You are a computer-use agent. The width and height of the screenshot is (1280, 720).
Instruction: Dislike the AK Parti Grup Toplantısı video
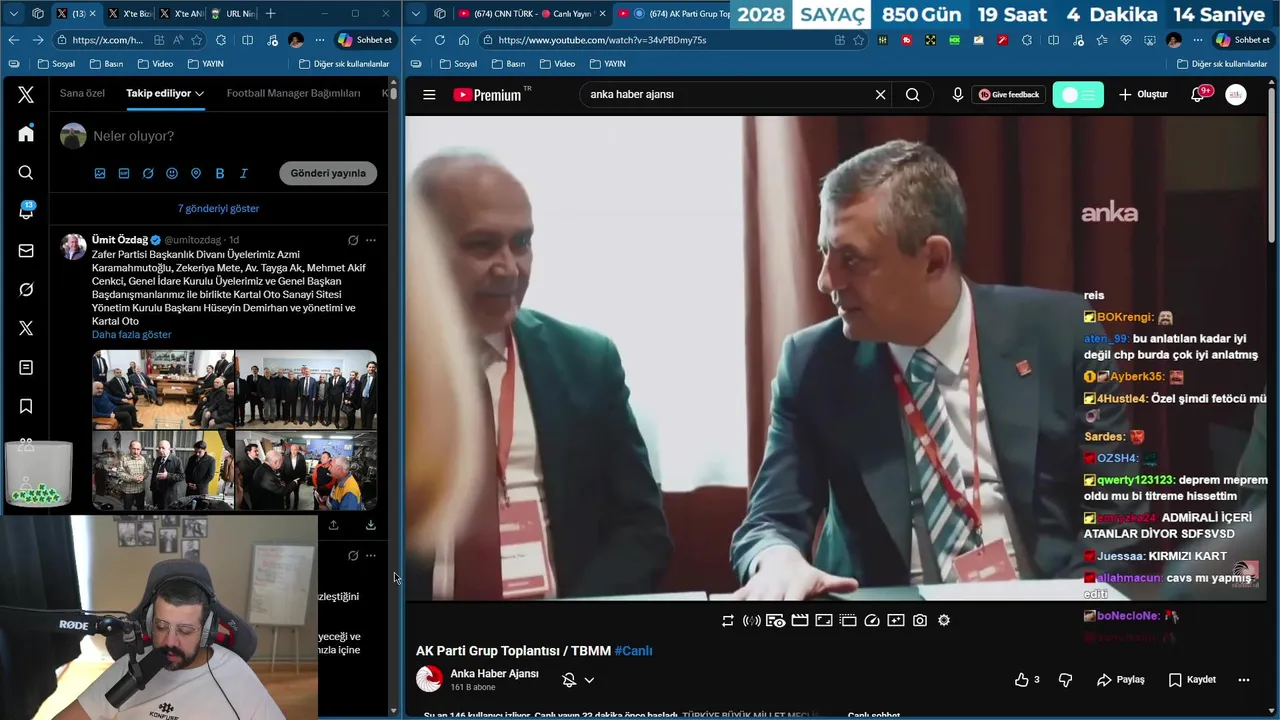pos(1065,680)
